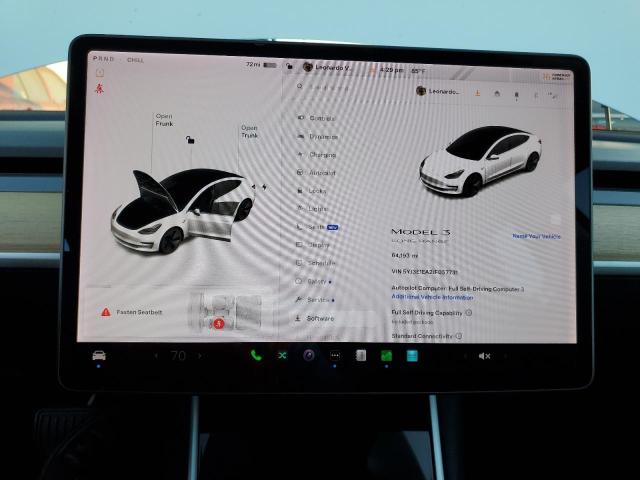Open the Autopilot menu item
The image size is (640, 480).
coord(316,173)
